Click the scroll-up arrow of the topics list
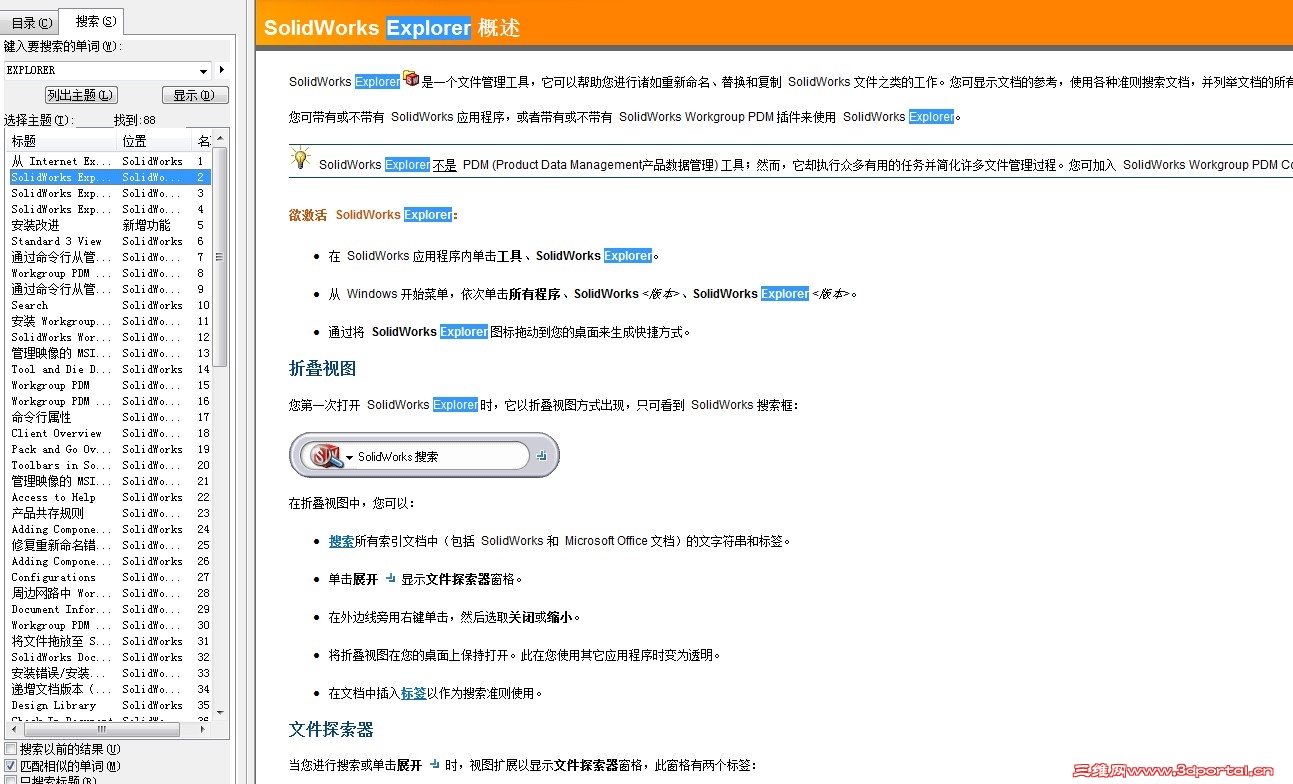Screen dimensions: 1293x784 [220, 140]
